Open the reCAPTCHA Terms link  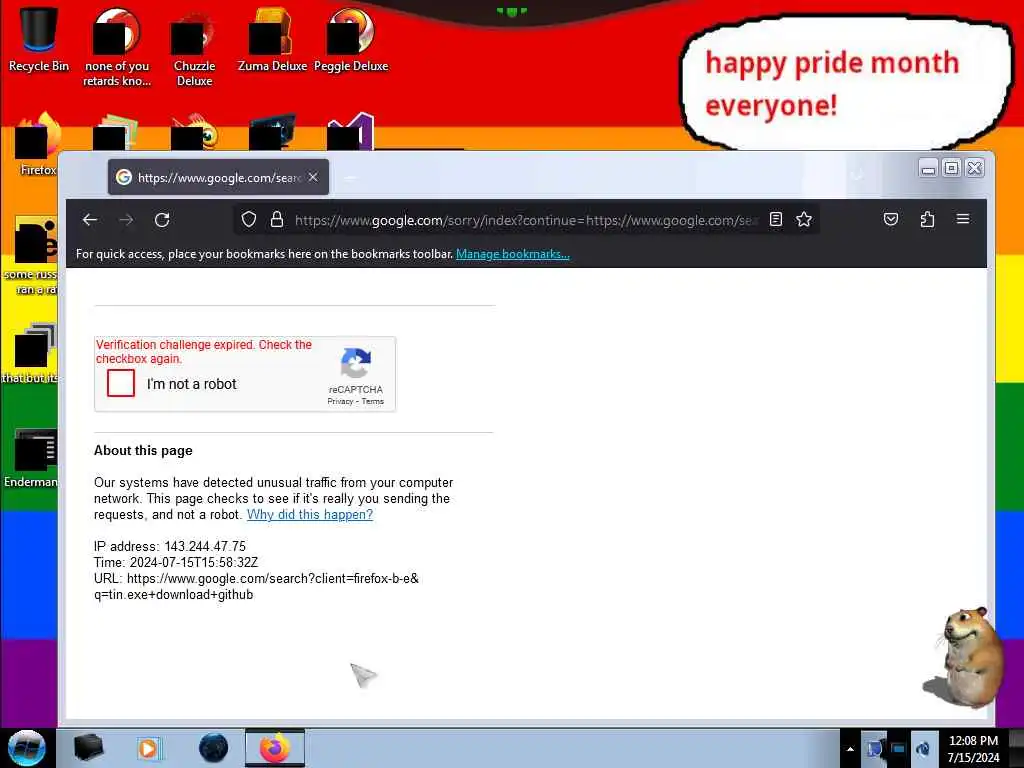click(373, 402)
